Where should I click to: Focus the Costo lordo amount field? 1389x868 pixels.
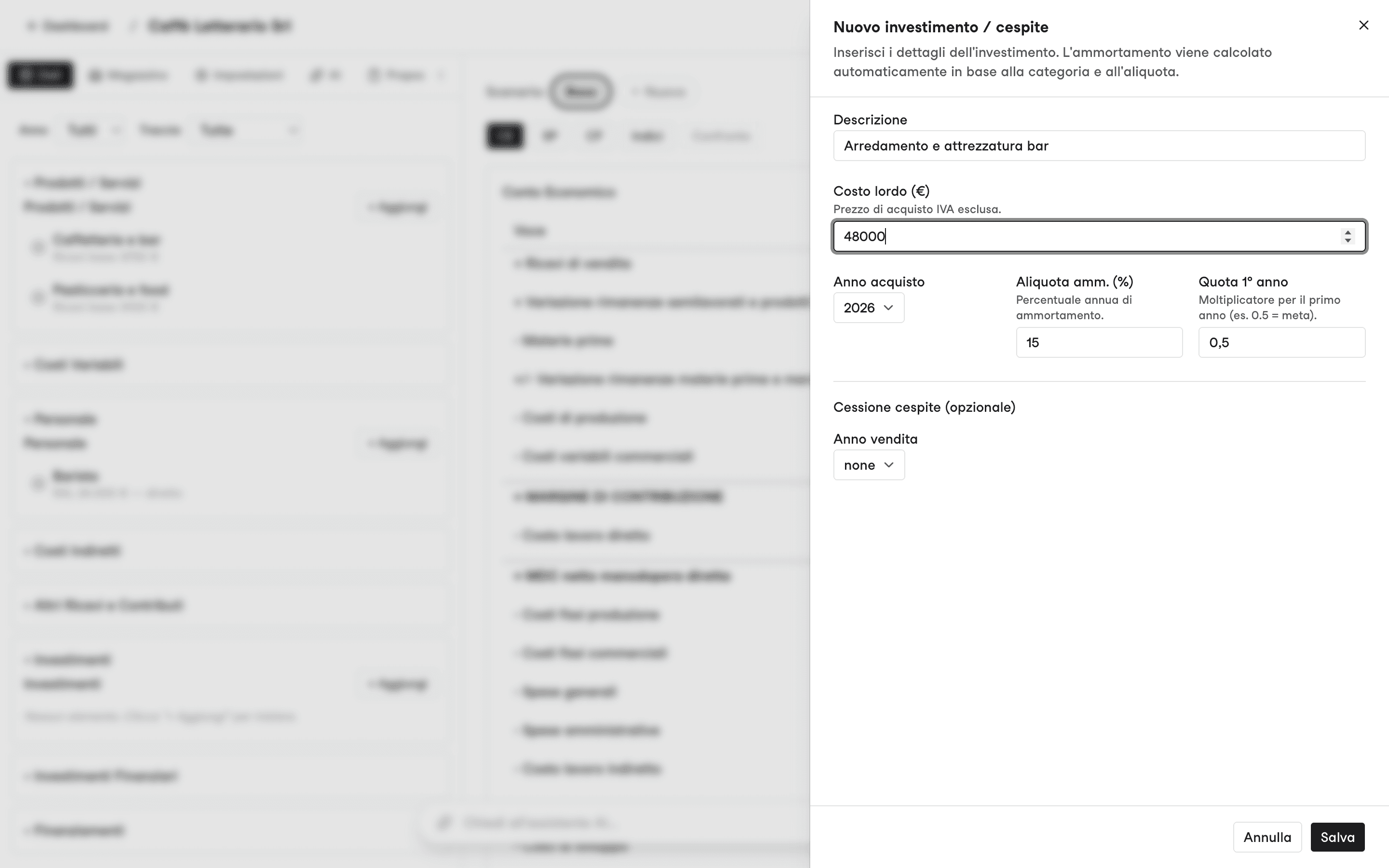(1099, 236)
